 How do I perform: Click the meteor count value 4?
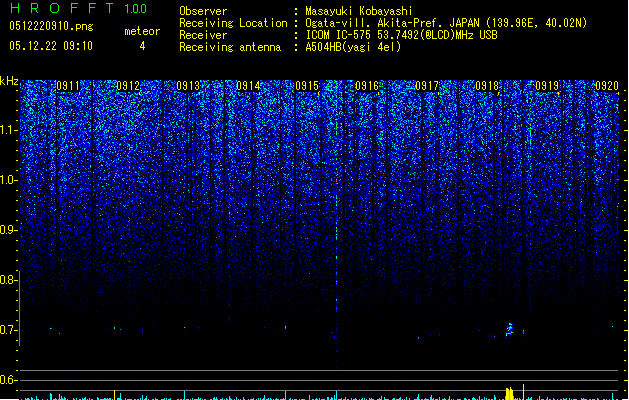142,46
